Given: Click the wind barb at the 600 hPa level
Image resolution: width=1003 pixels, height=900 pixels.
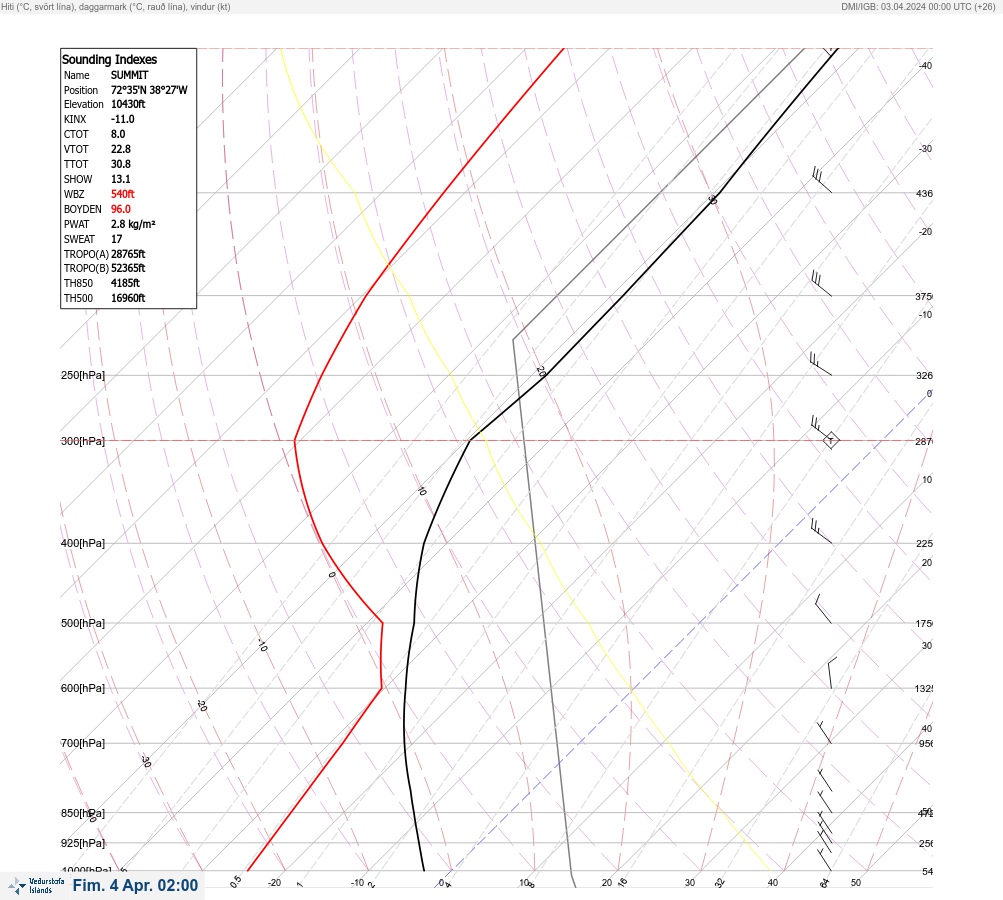Looking at the screenshot, I should [832, 673].
